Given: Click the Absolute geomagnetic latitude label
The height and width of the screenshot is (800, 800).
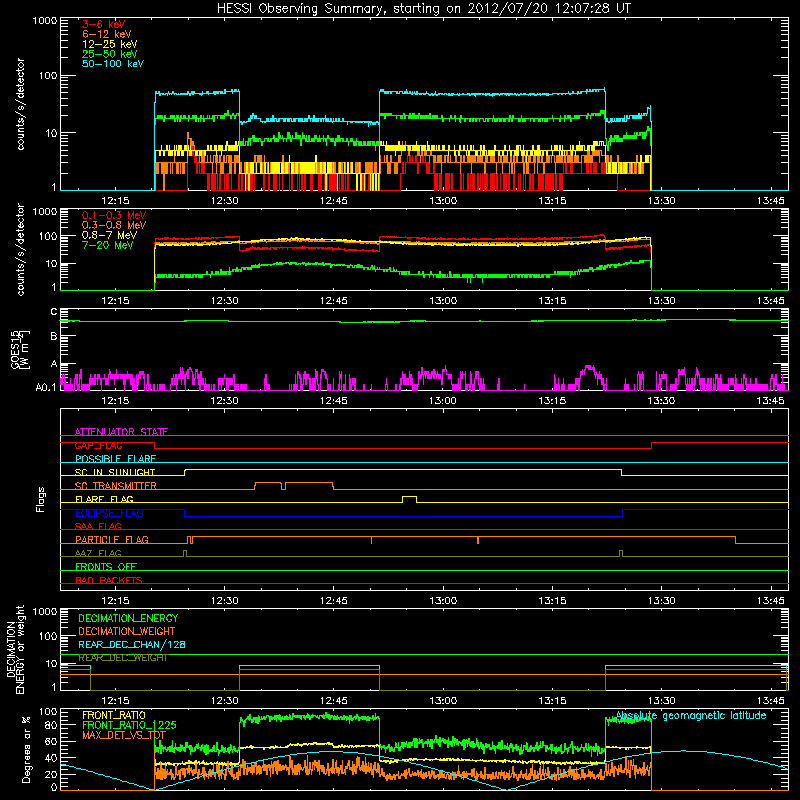Looking at the screenshot, I should tap(691, 716).
